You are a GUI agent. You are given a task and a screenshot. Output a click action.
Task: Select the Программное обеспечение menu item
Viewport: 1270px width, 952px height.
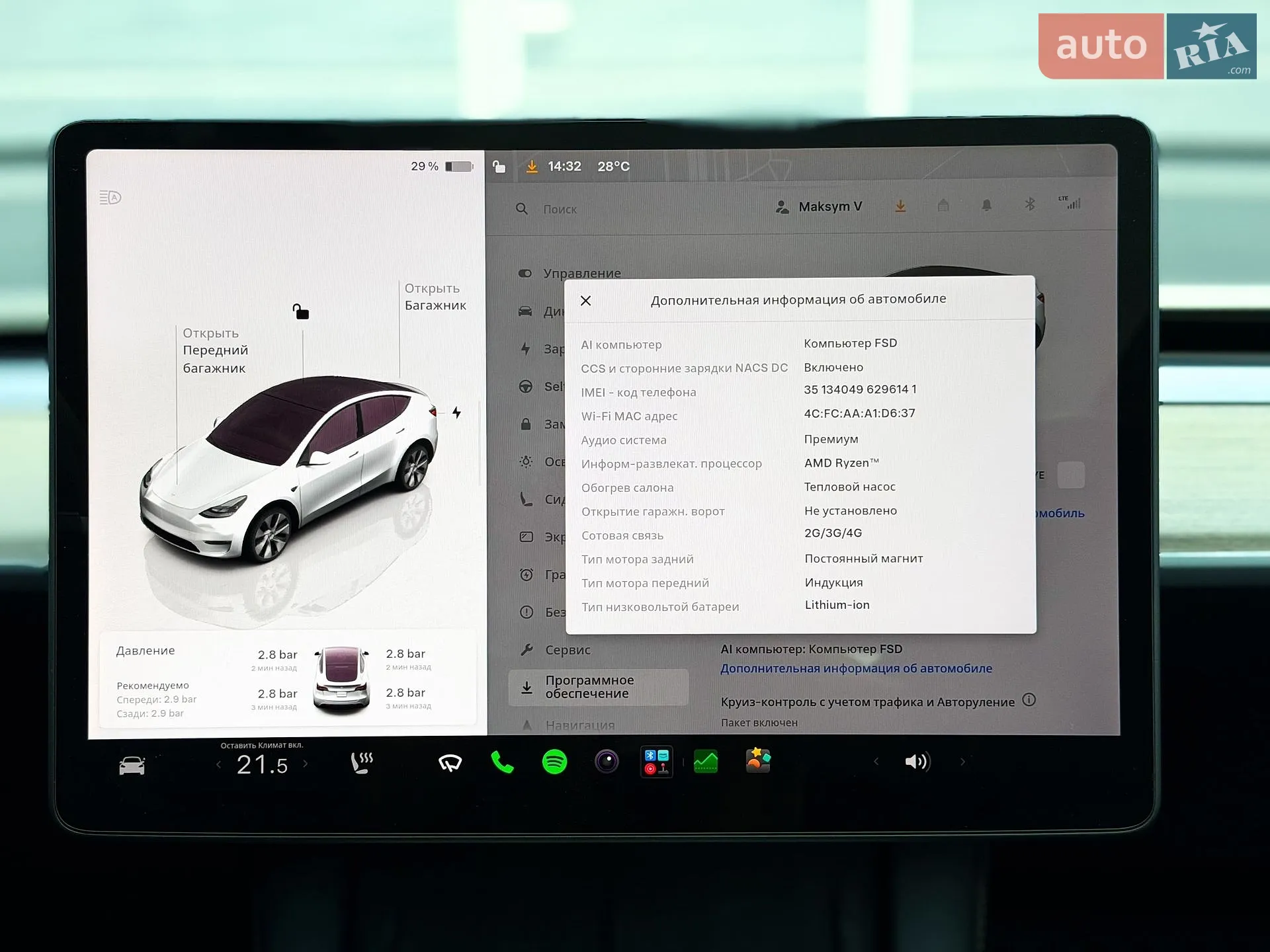598,687
